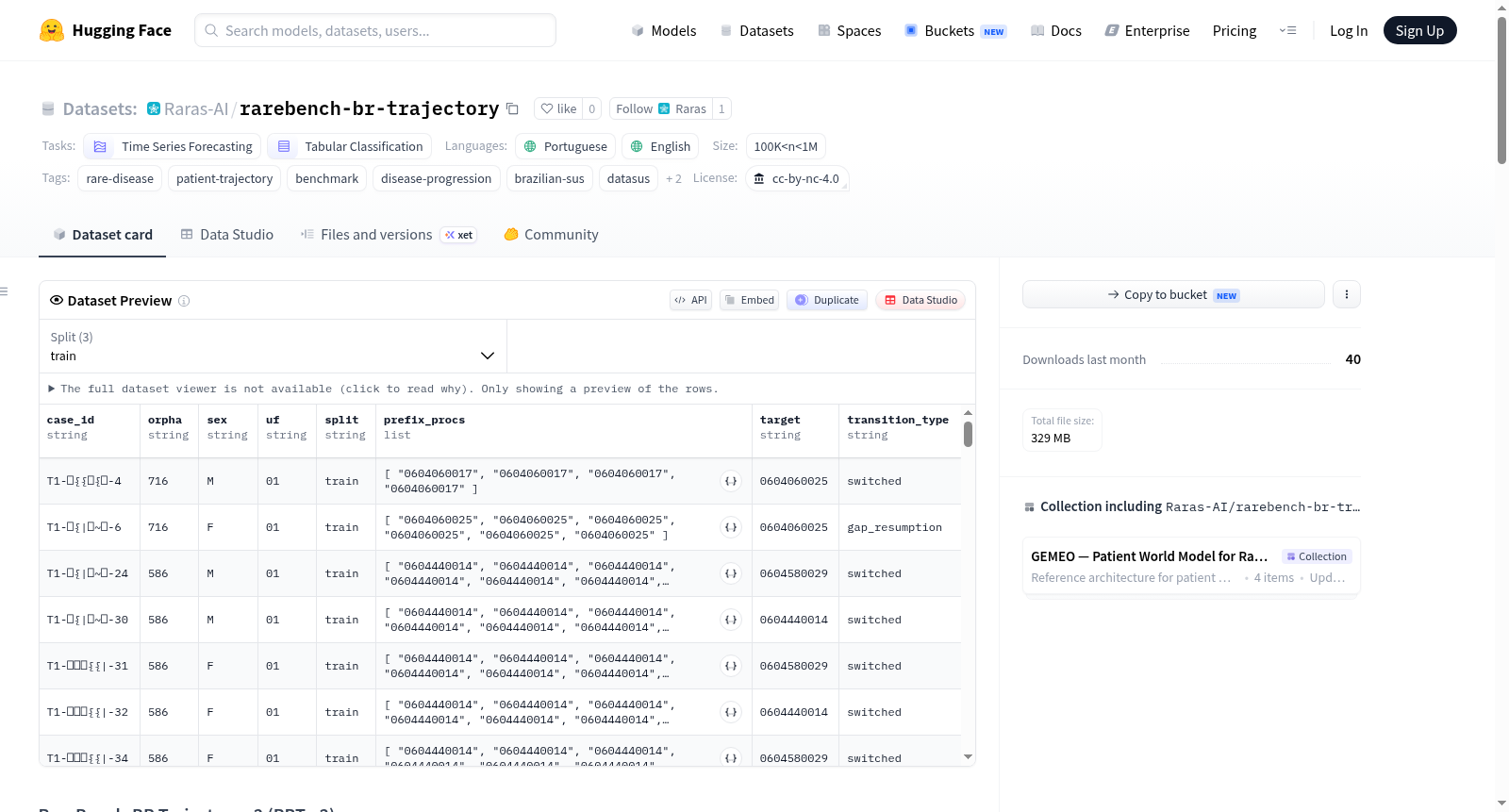Open the API button in Dataset Preview
This screenshot has height=812, width=1509.
690,300
